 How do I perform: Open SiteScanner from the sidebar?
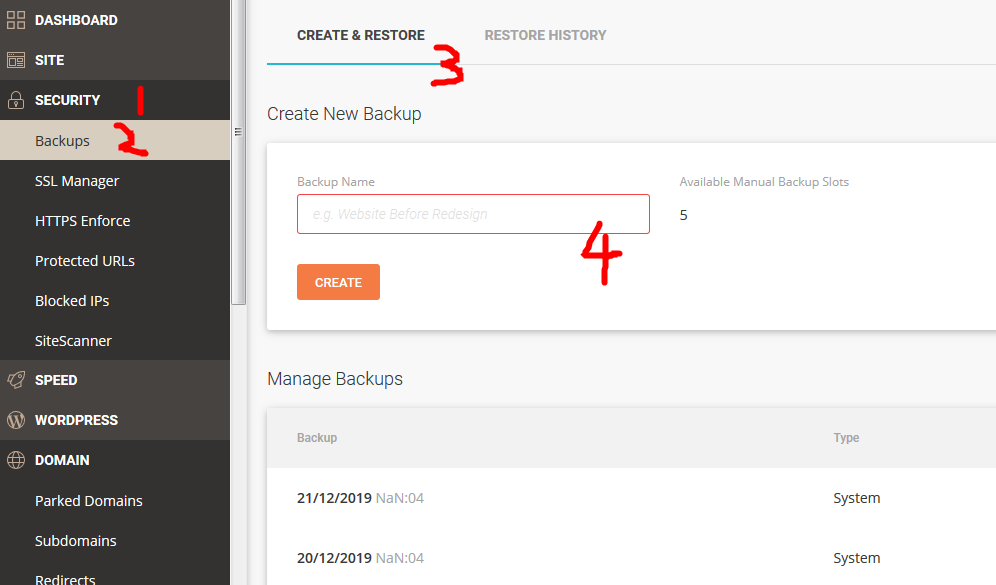(73, 341)
